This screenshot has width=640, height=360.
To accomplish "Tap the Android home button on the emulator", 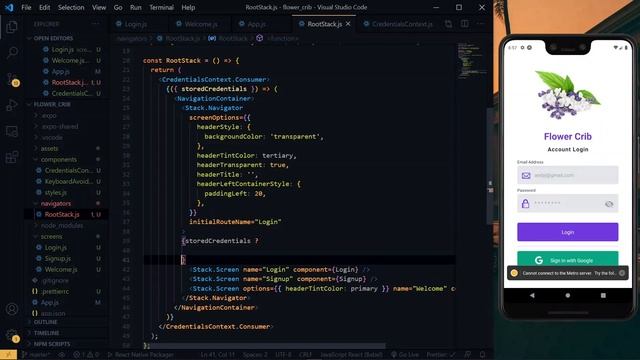I will pyautogui.click(x=568, y=295).
